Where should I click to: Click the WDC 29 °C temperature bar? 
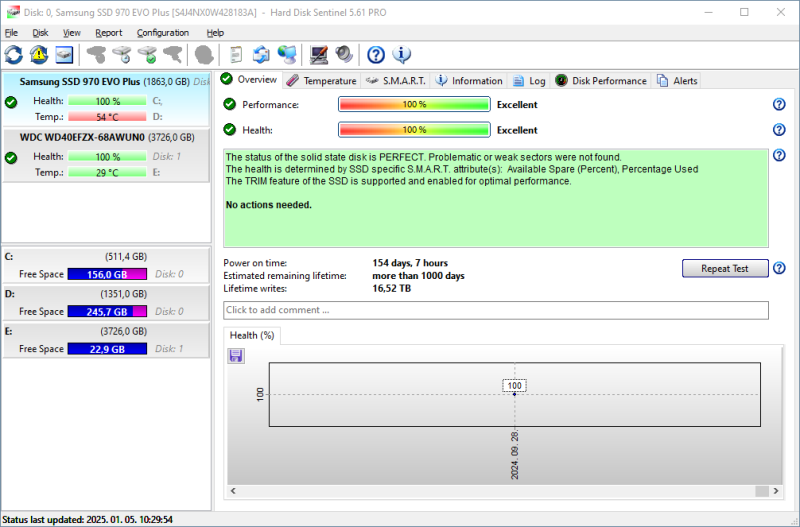[x=107, y=172]
